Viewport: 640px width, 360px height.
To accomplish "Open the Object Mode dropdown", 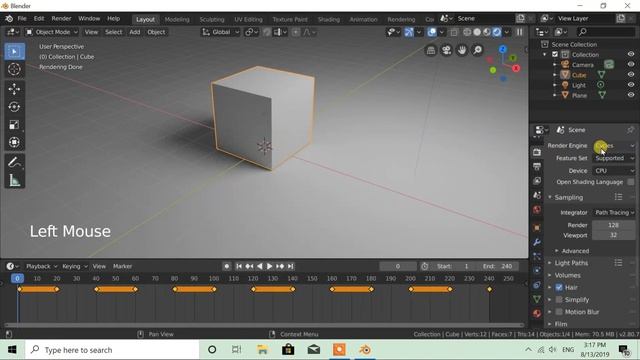I will 51,32.
